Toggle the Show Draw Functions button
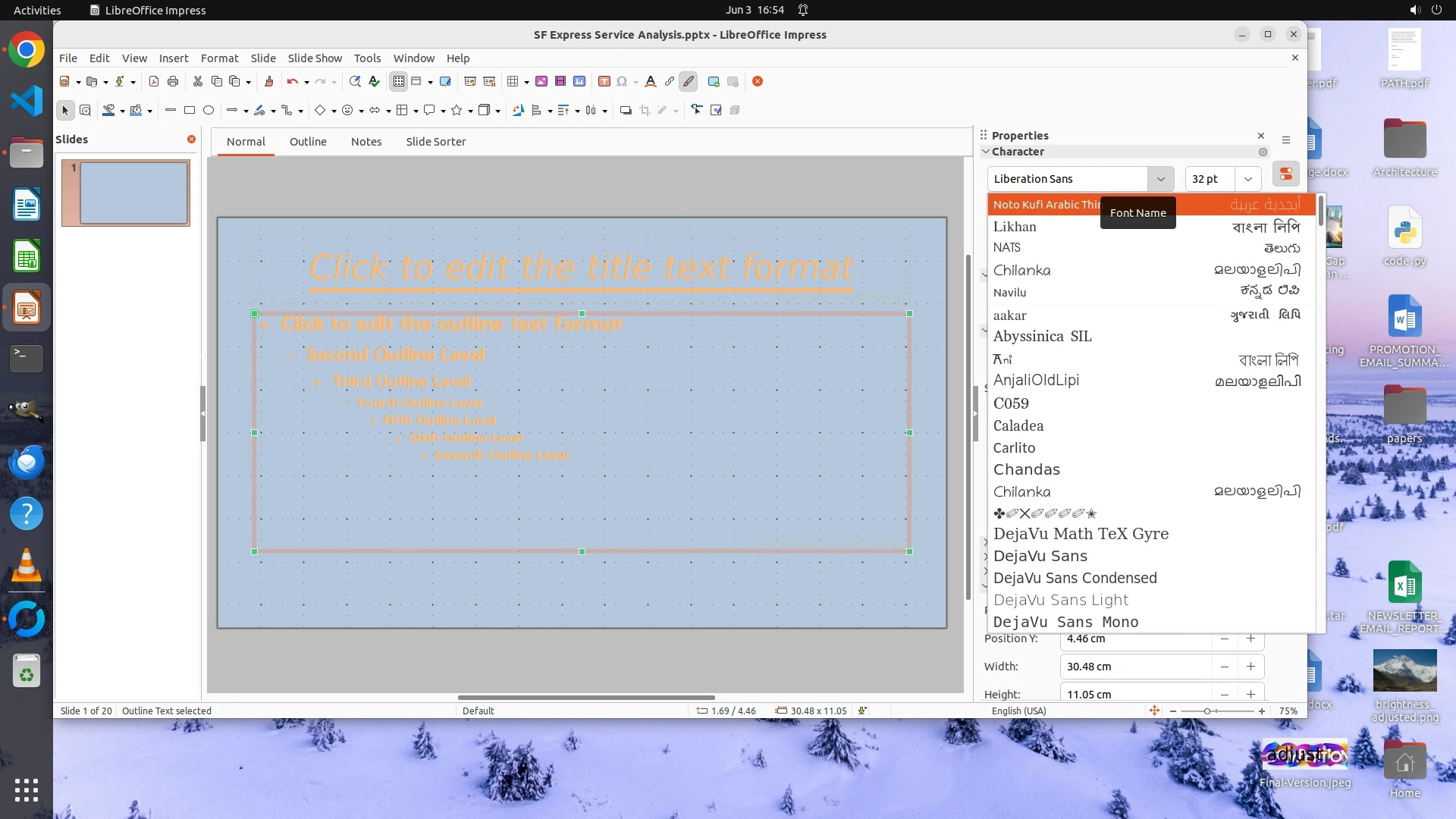Viewport: 1456px width, 819px height. 689,82
